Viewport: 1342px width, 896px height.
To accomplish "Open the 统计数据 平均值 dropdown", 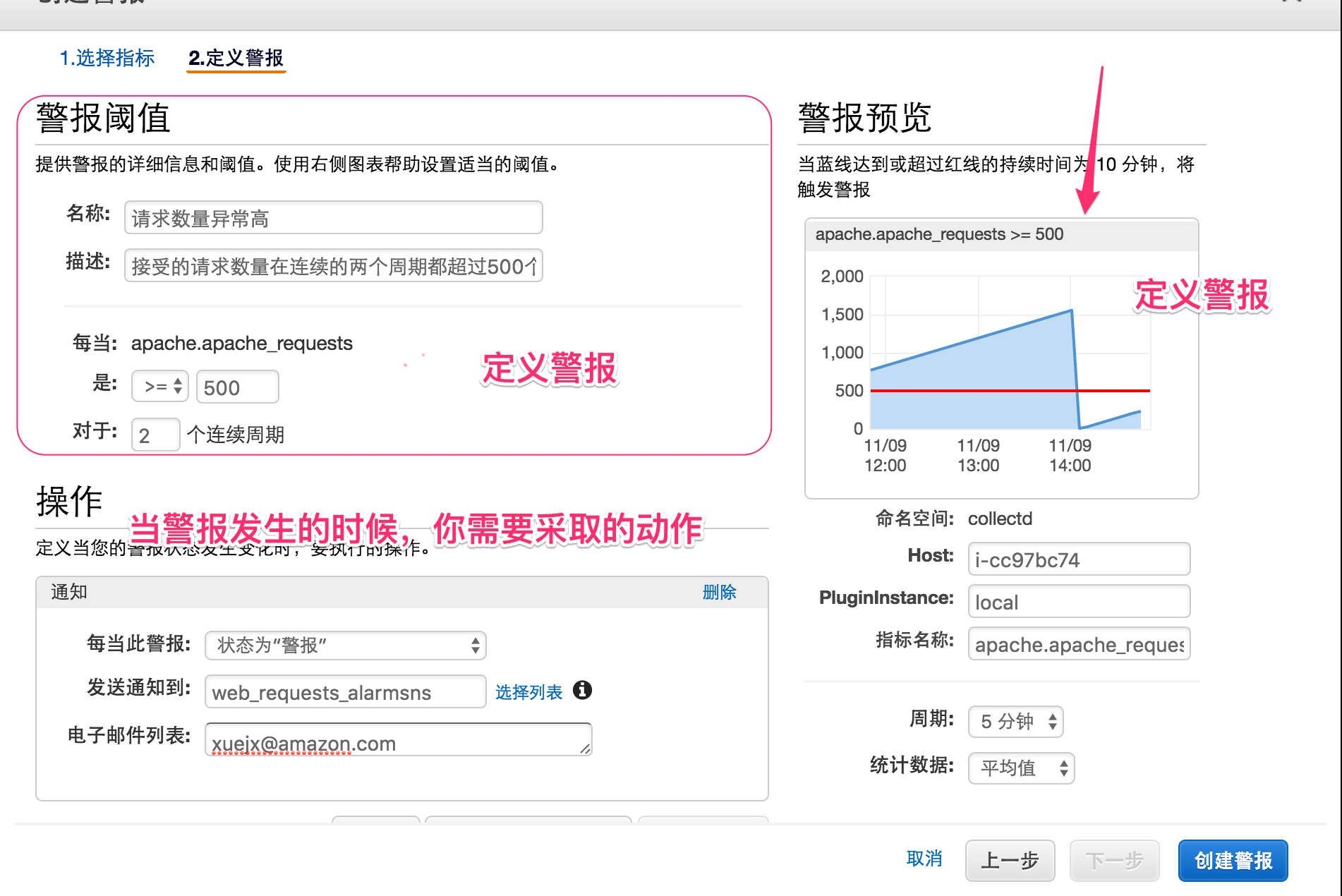I will [x=1021, y=768].
